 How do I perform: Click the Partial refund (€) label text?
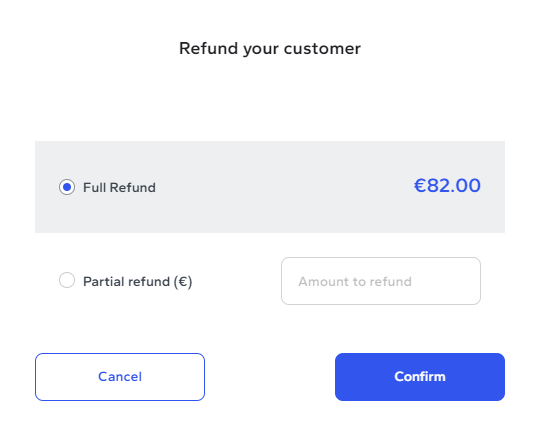tap(138, 282)
